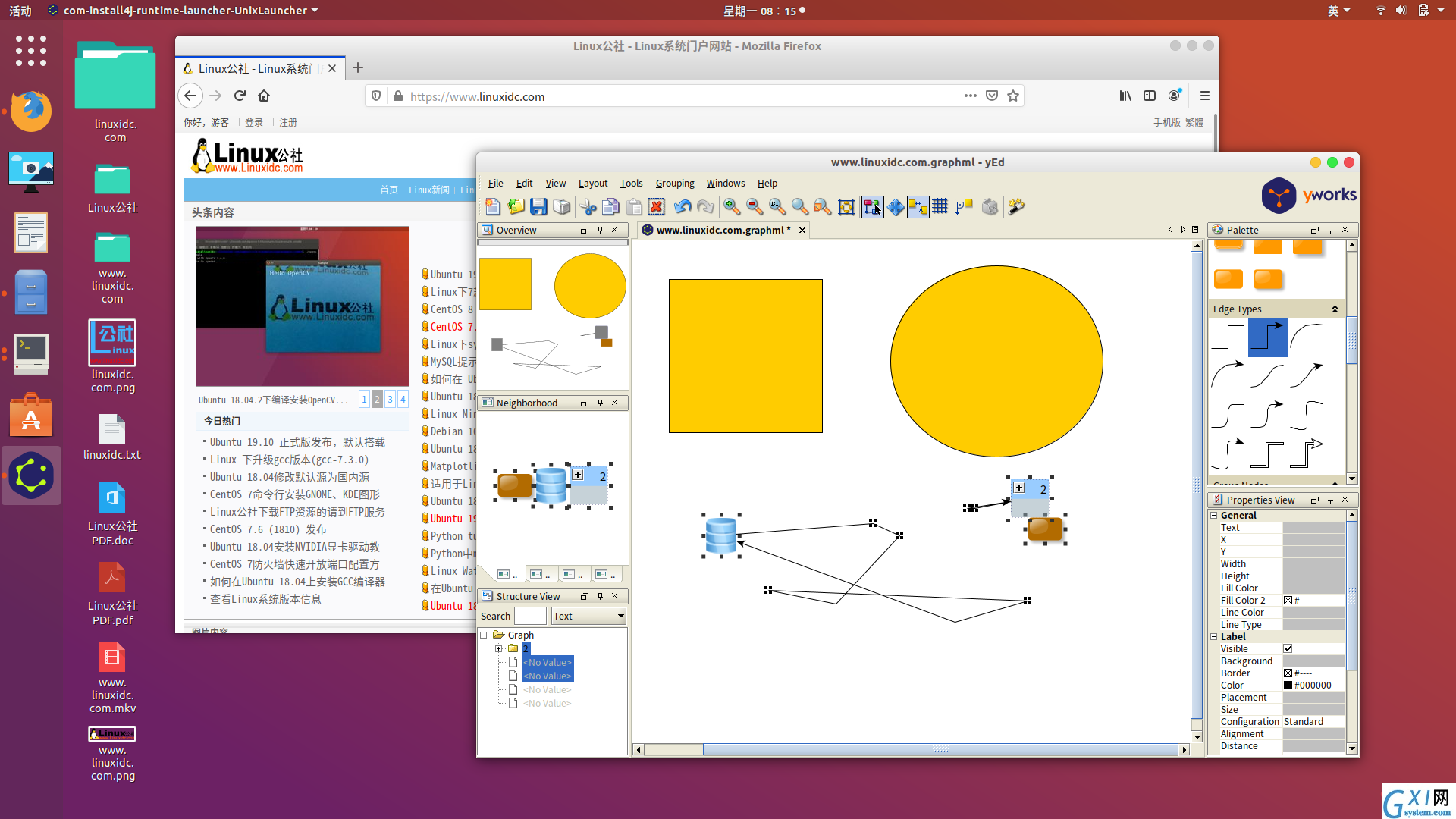
Task: Pin the Properties View panel
Action: pos(1330,500)
